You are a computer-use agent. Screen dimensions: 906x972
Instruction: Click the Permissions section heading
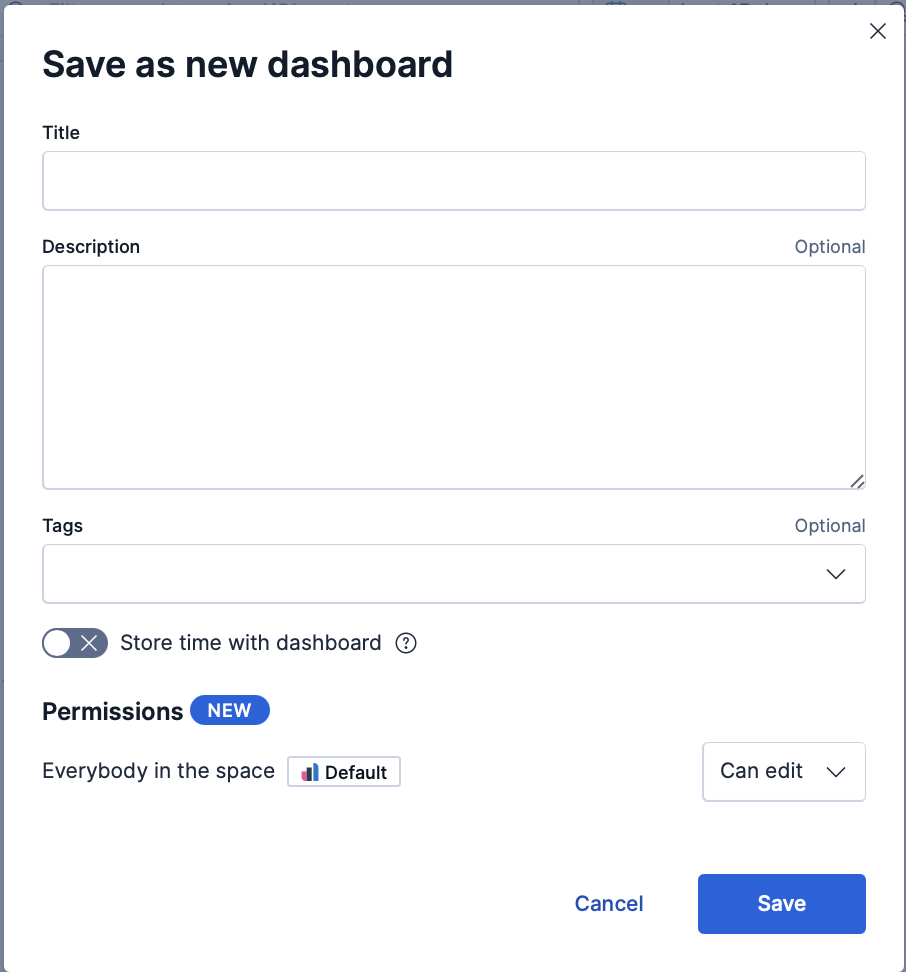click(x=112, y=711)
